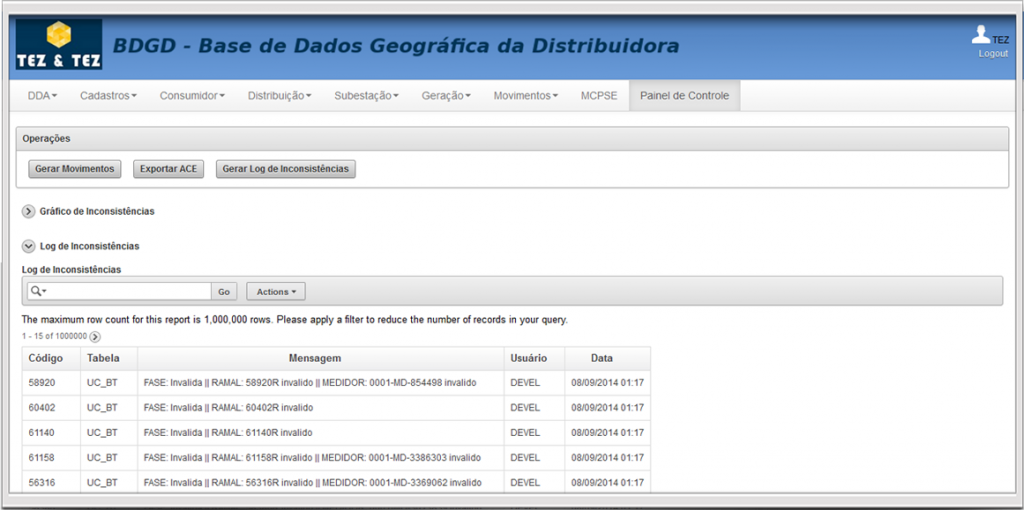The image size is (1024, 510).
Task: Sort by the Usuário column header
Action: [528, 359]
